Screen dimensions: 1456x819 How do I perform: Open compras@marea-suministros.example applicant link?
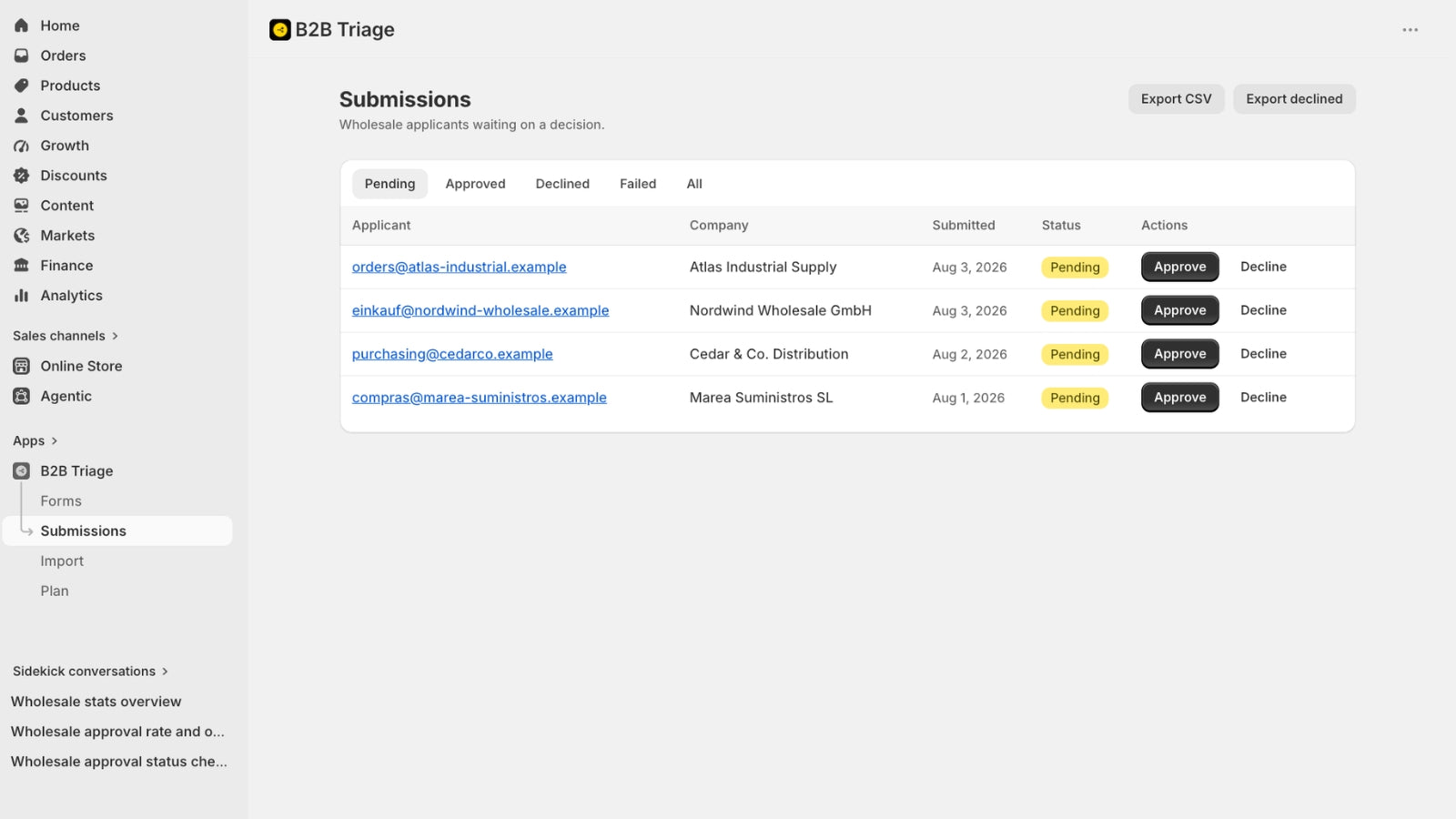480,398
